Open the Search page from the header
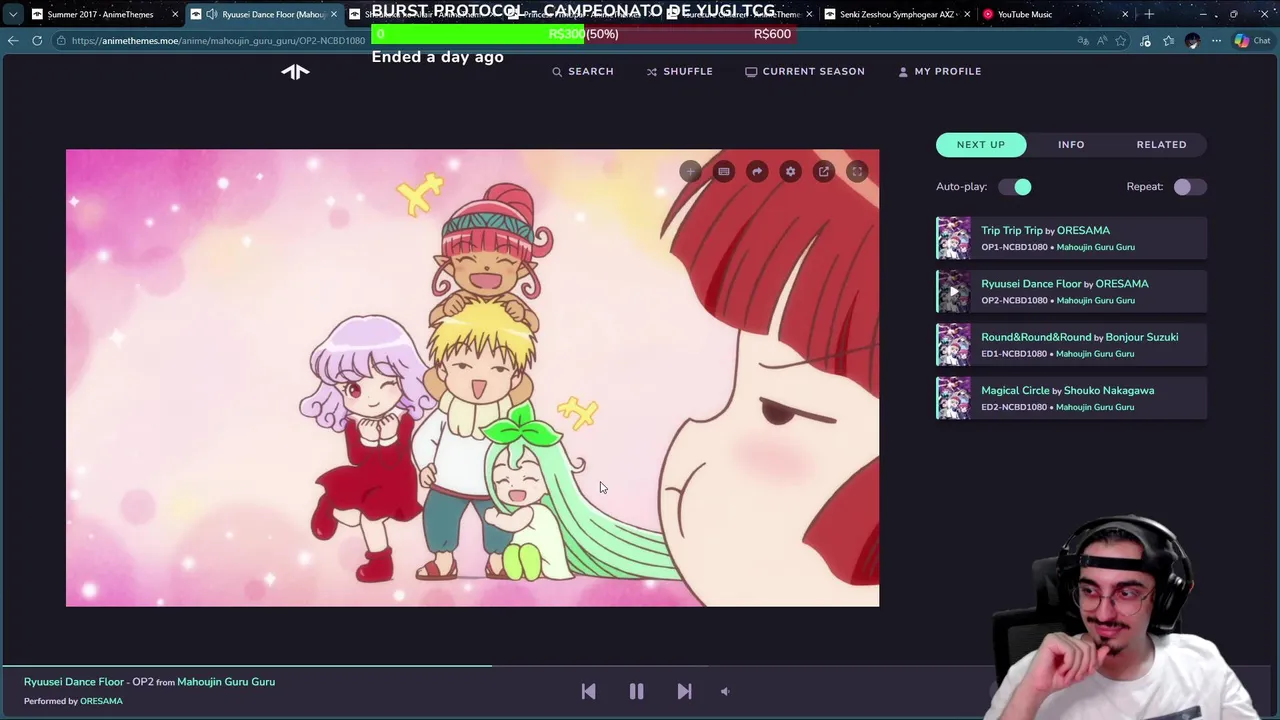 pos(583,71)
